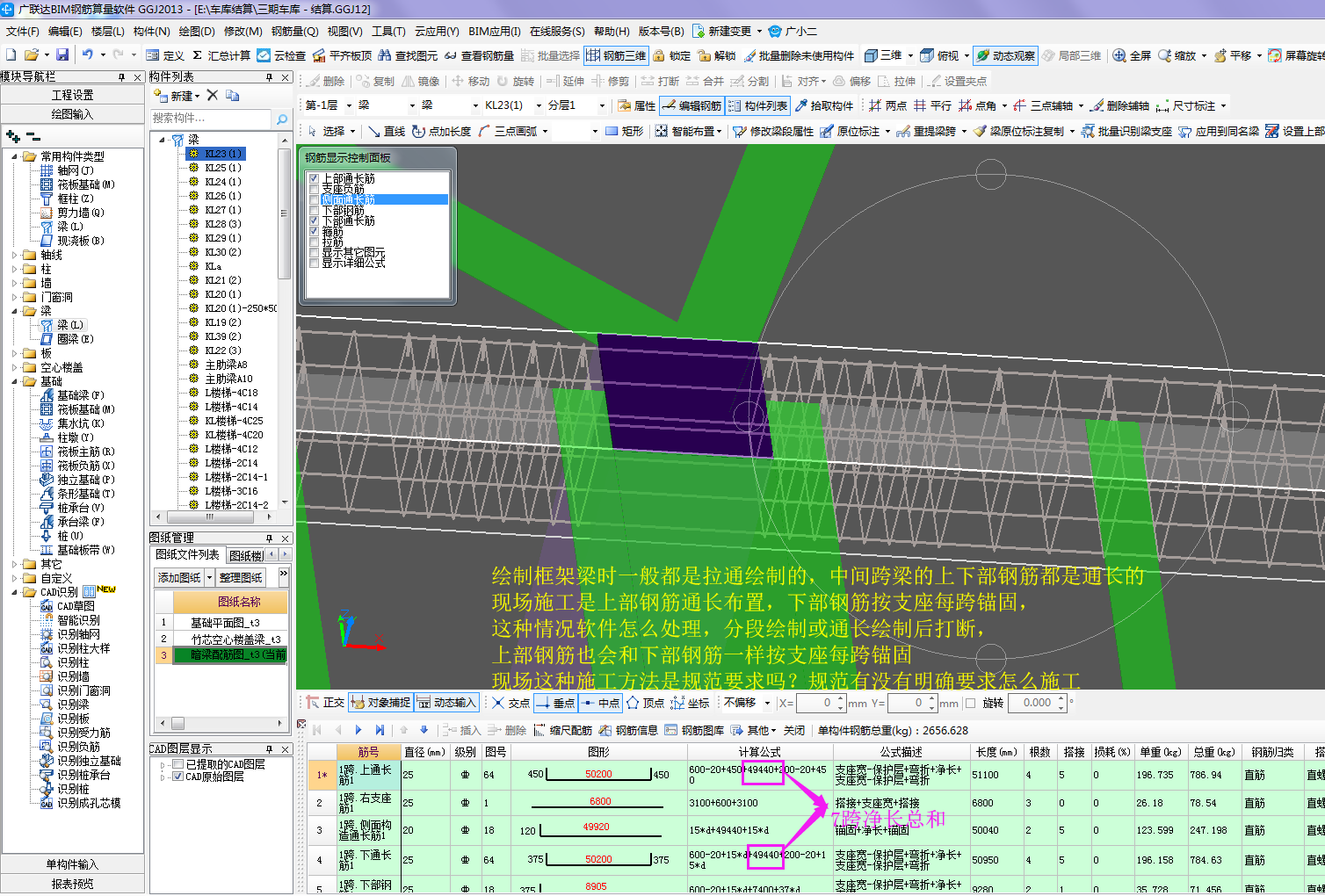Delete component with X icon in 构件列表
Viewport: 1325px width, 896px height.
point(212,95)
